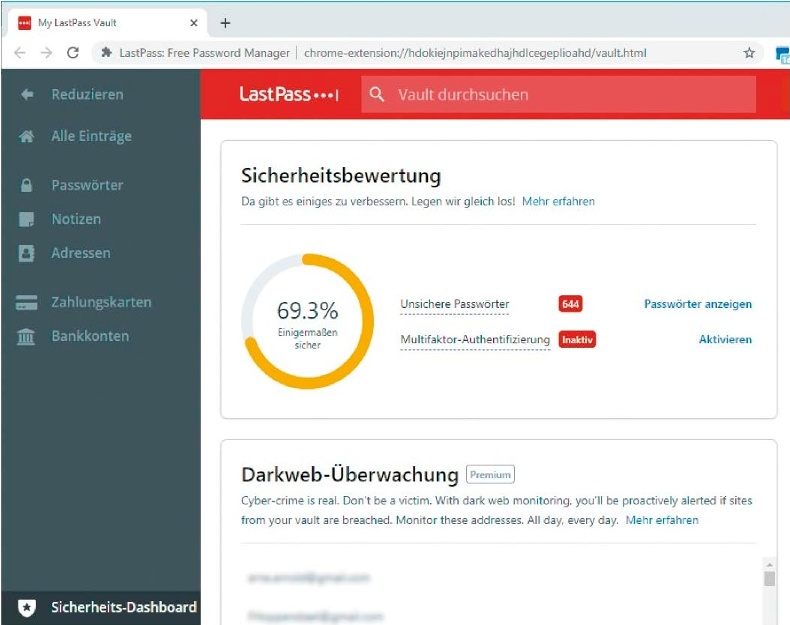790x625 pixels.
Task: Select Bankkonten in sidebar
Action: (x=90, y=336)
